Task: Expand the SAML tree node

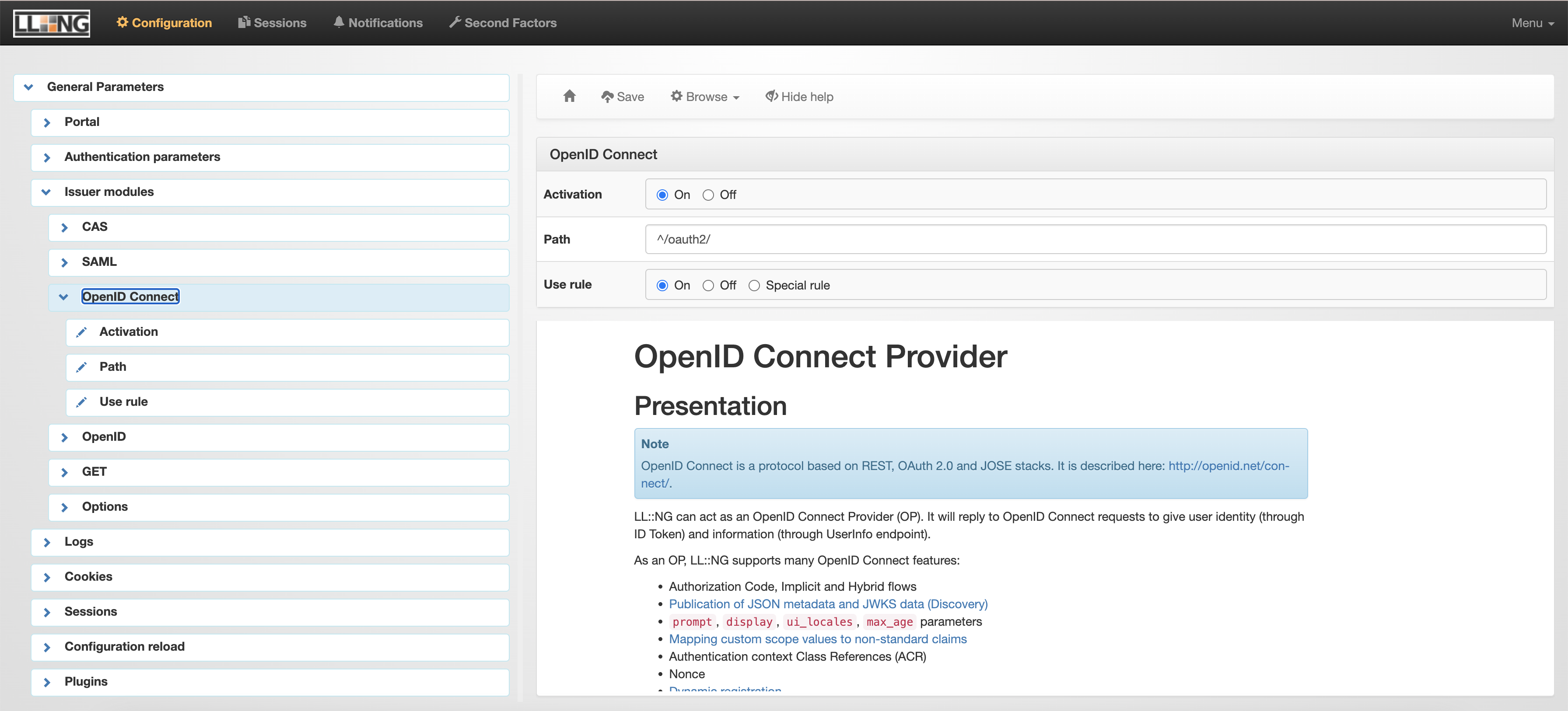Action: click(64, 263)
